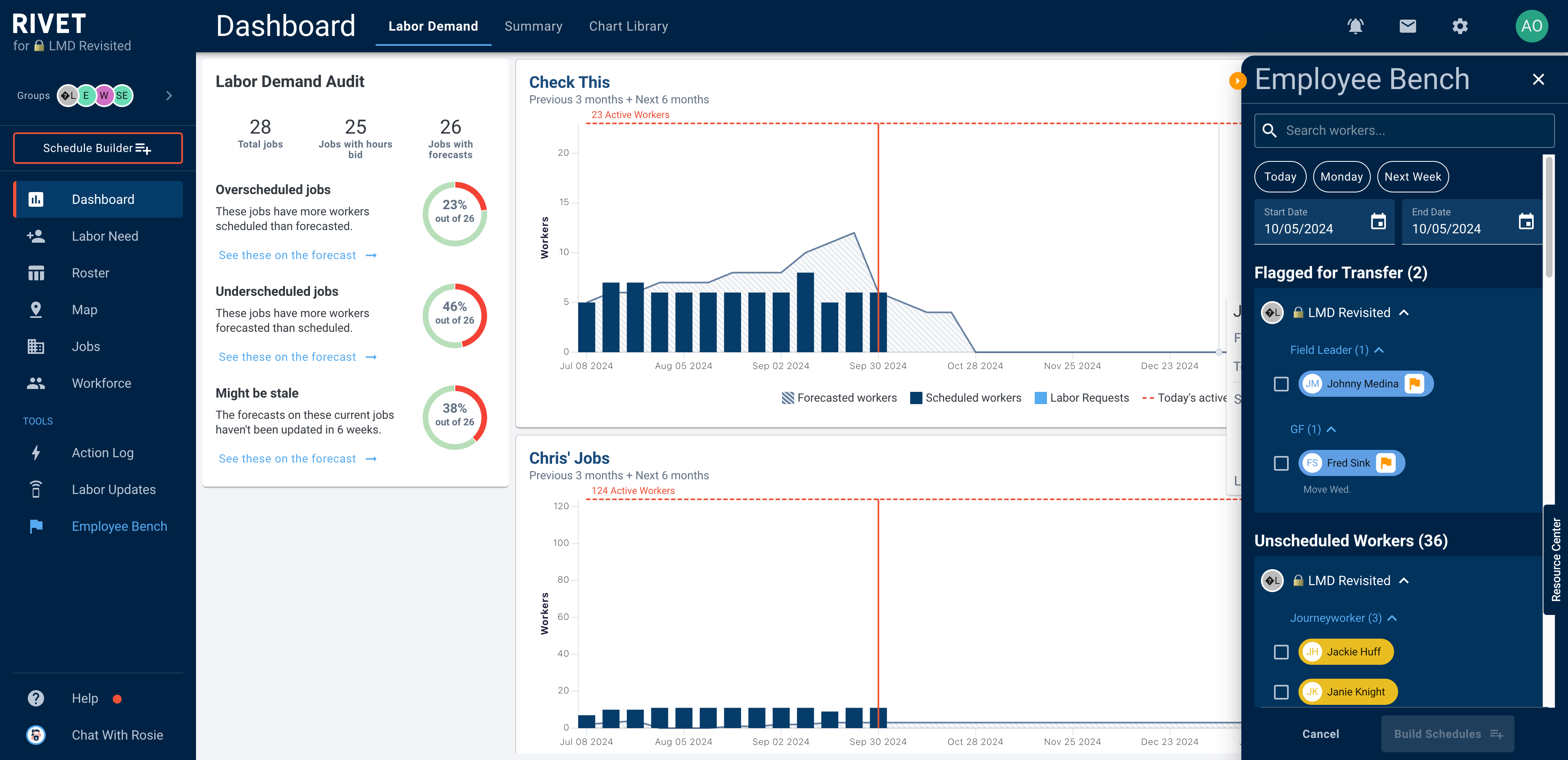Viewport: 1568px width, 760px height.
Task: Collapse LMD Revisited under Flagged for Transfer
Action: [x=1404, y=313]
